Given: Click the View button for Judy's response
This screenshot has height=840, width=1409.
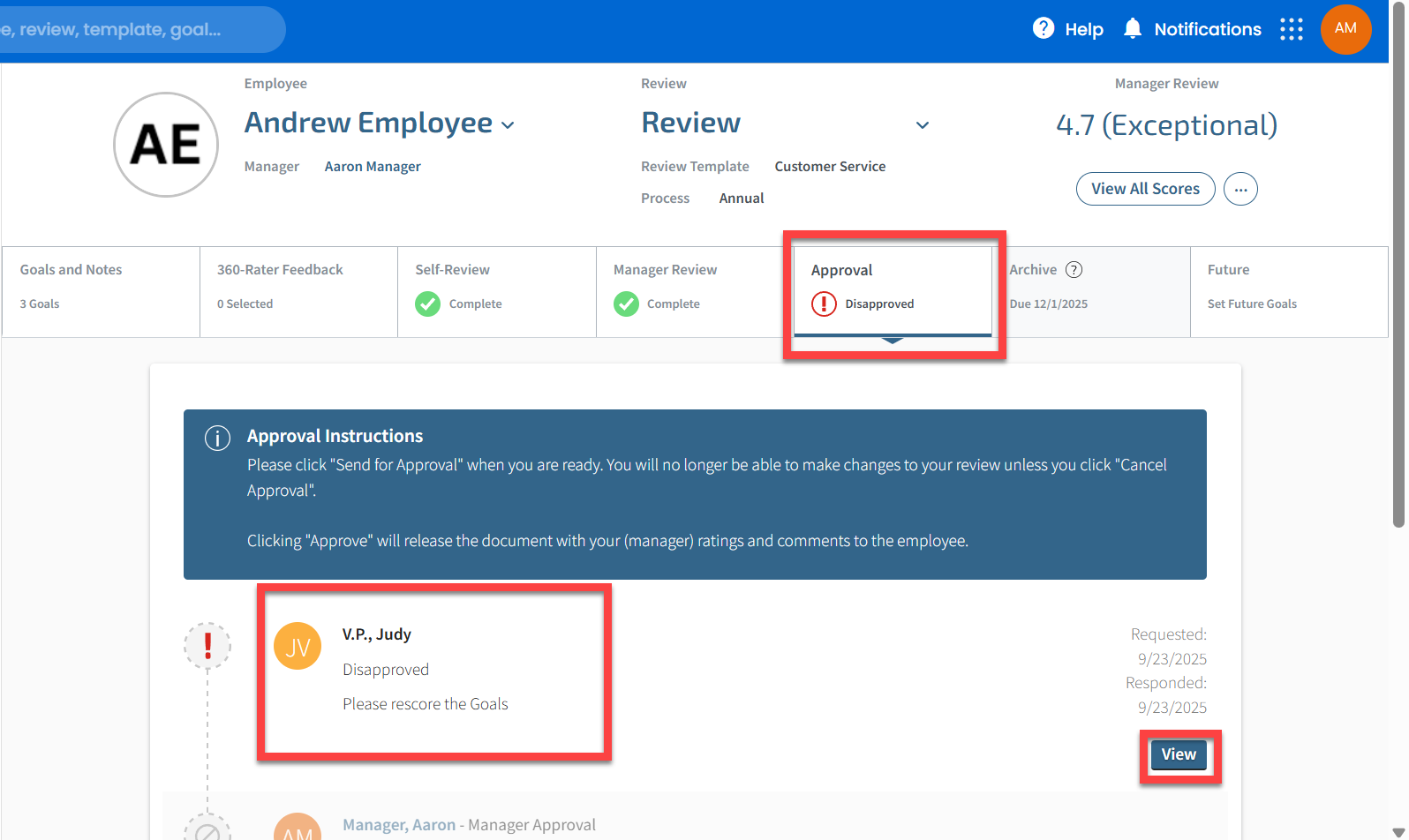Looking at the screenshot, I should click(x=1179, y=754).
